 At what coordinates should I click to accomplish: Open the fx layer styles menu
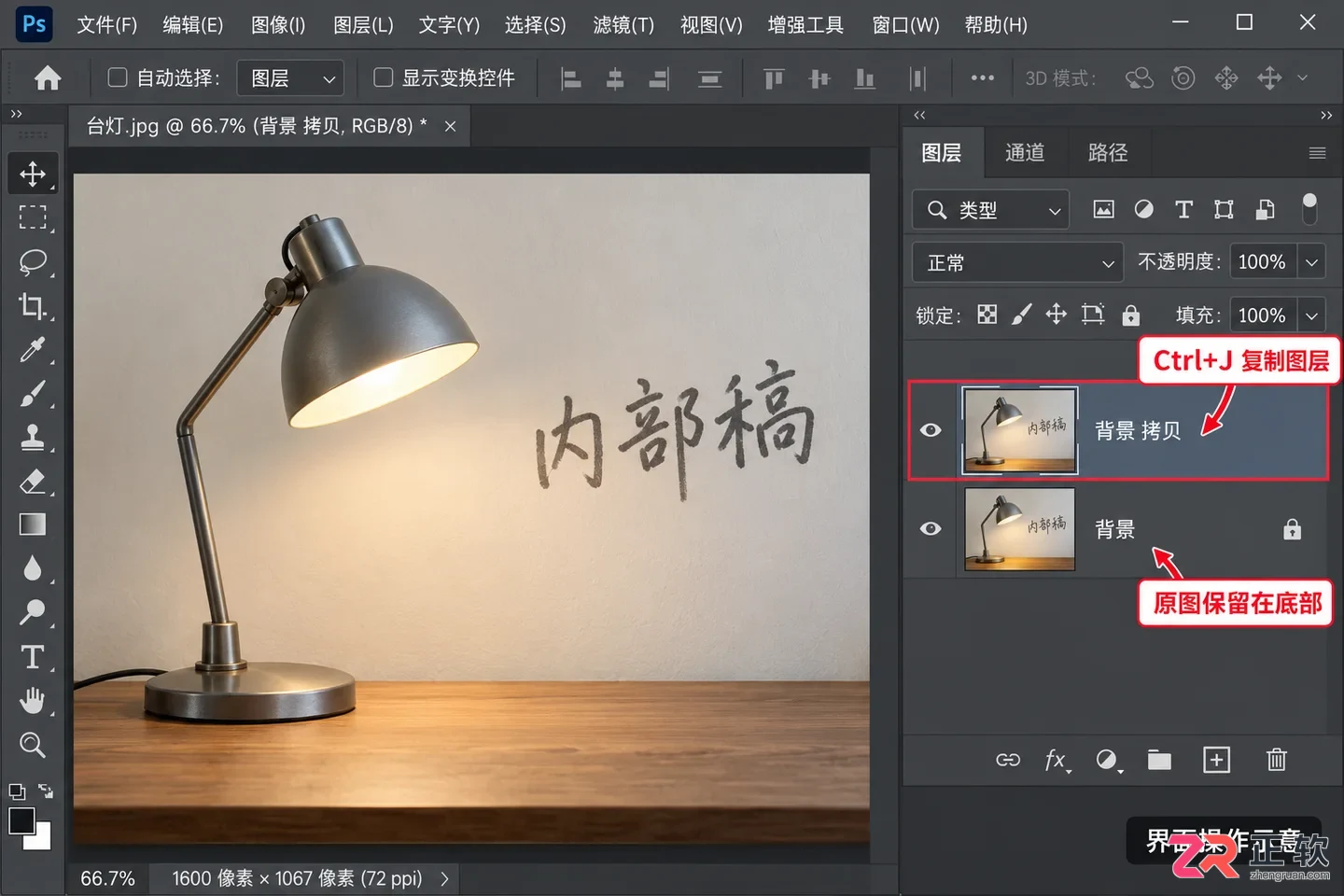click(x=1057, y=760)
